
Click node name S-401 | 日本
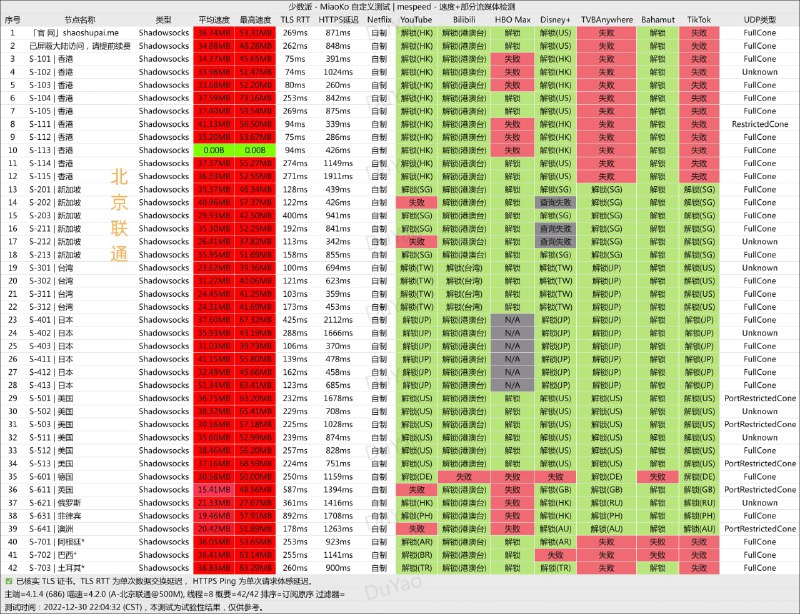(51, 320)
